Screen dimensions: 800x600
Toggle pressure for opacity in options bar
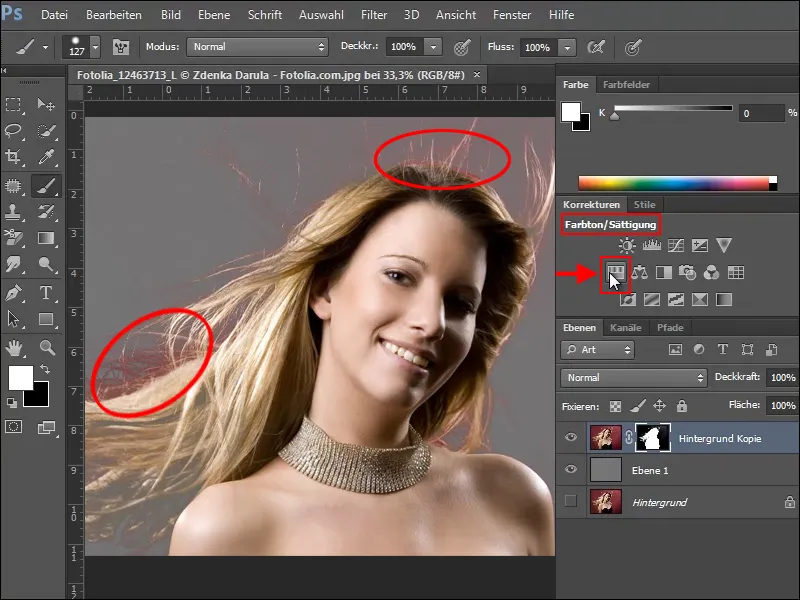pyautogui.click(x=462, y=47)
